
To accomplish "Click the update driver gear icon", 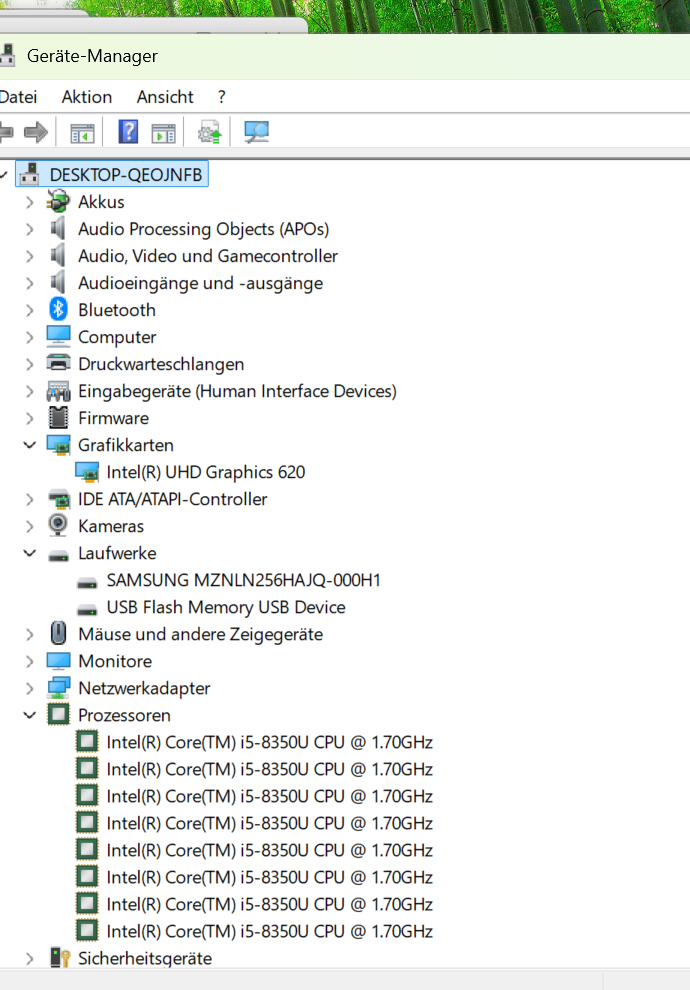I will (210, 132).
